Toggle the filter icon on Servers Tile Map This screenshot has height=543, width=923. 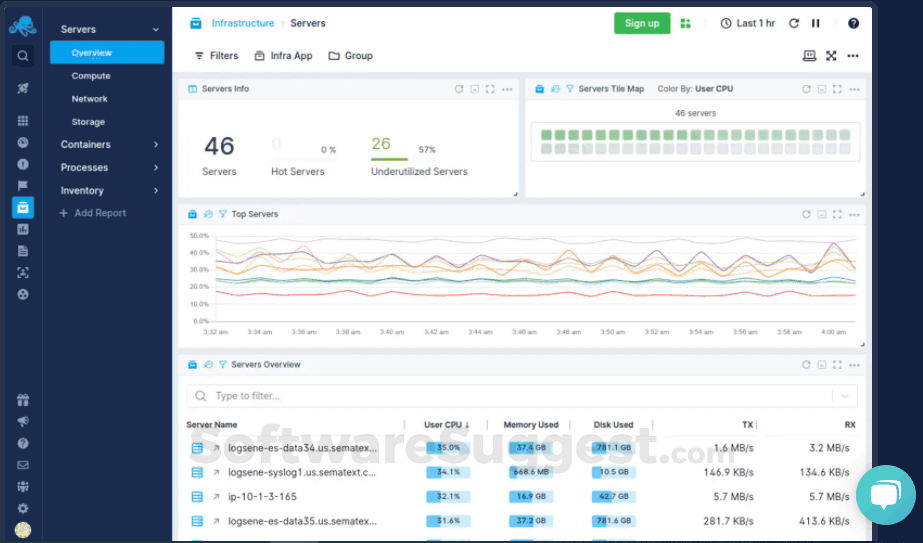click(x=570, y=89)
